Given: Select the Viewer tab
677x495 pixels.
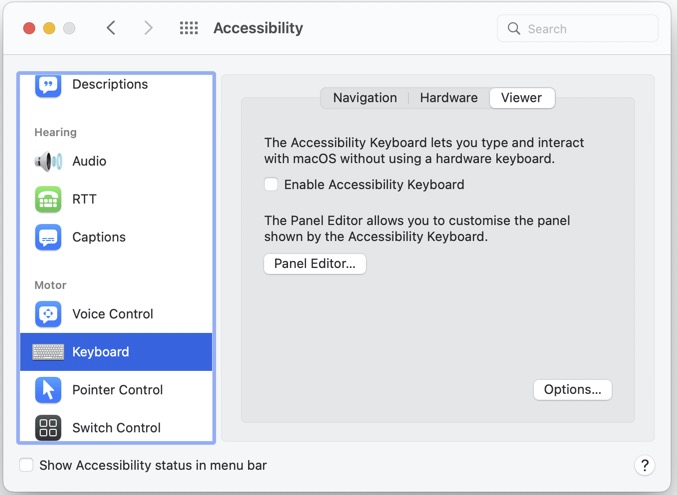Looking at the screenshot, I should (521, 98).
